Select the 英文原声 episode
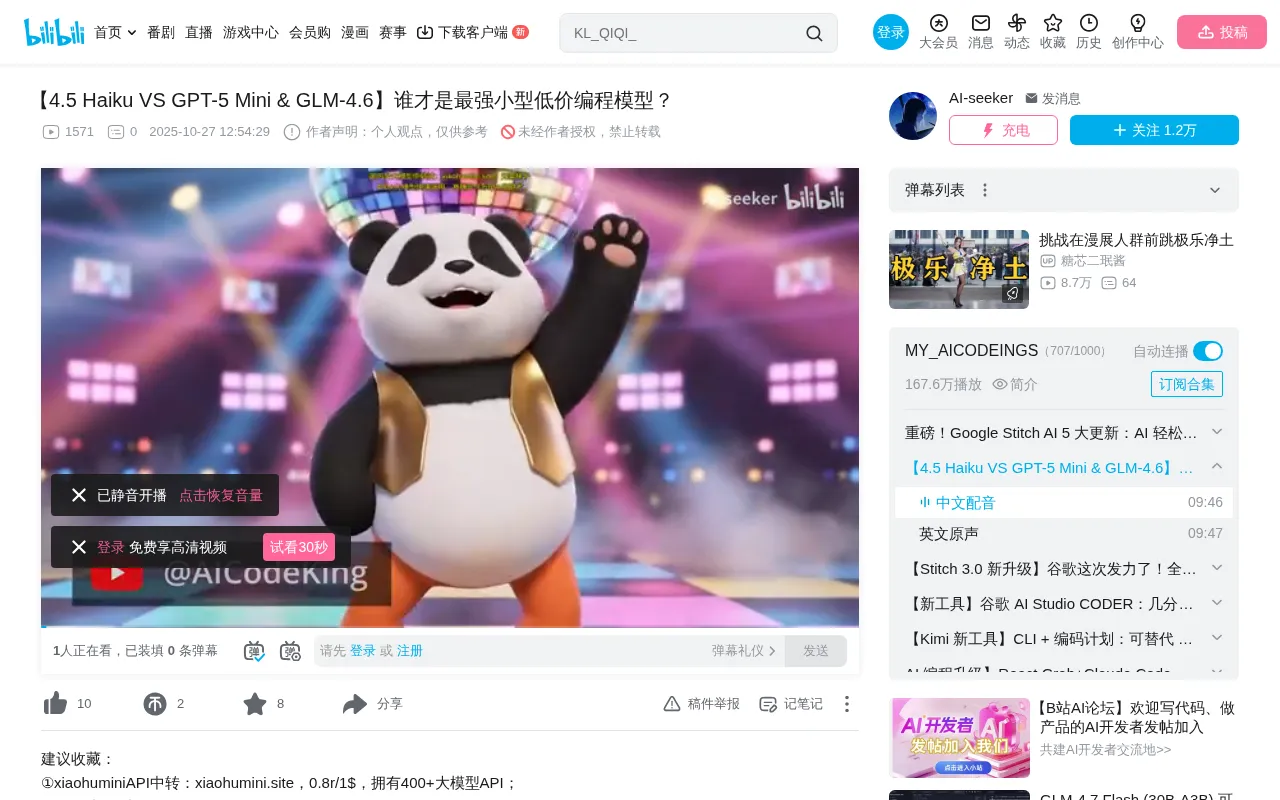1280x800 pixels. (1064, 534)
